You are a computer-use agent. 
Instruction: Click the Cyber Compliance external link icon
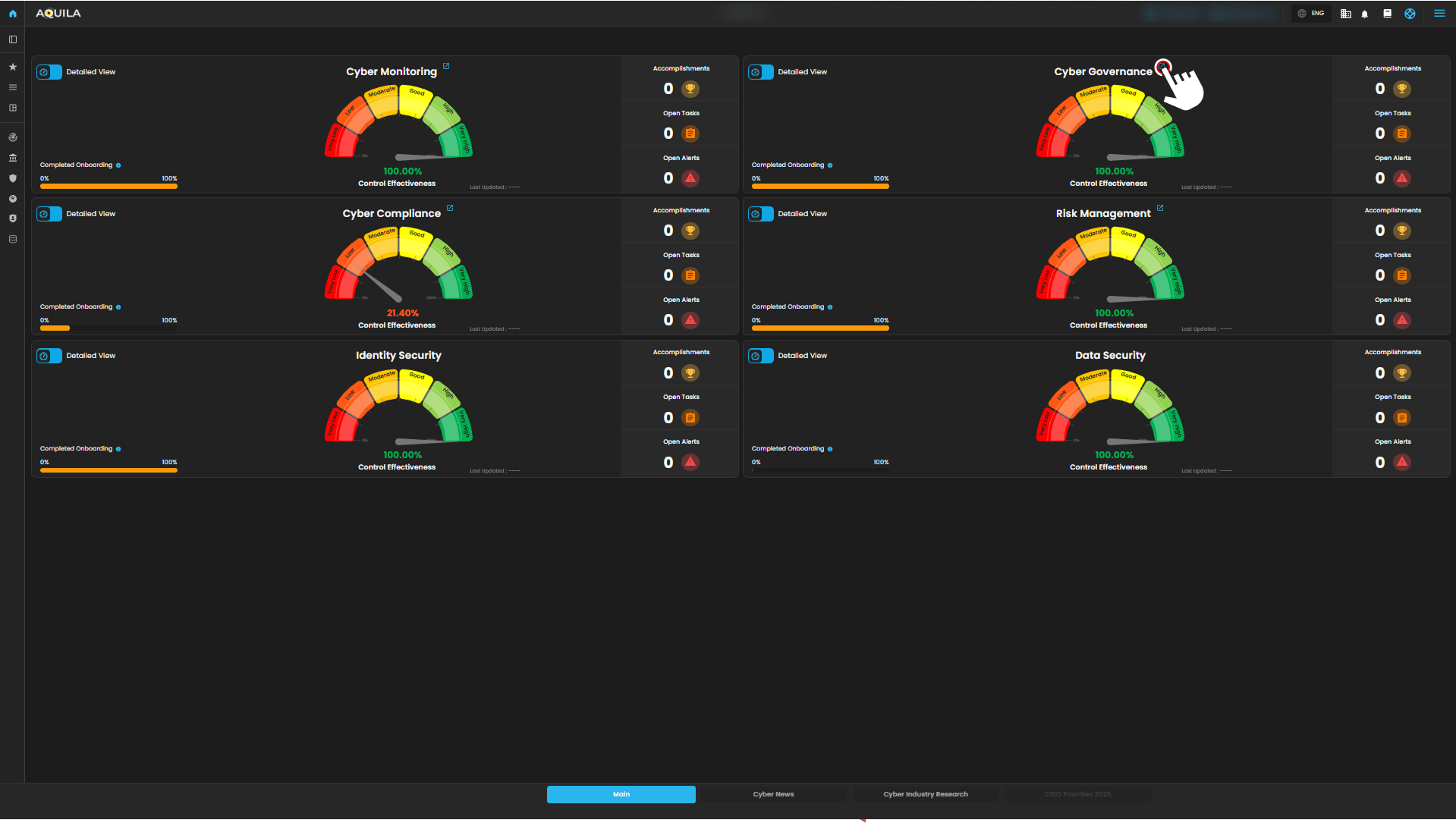point(450,208)
